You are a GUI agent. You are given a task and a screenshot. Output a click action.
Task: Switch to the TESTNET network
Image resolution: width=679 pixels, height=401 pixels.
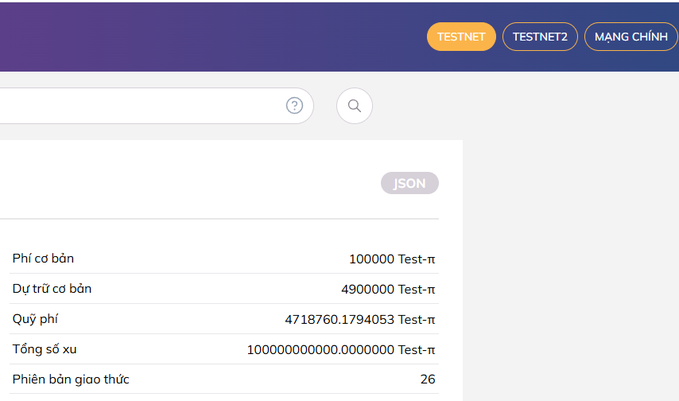pos(461,37)
